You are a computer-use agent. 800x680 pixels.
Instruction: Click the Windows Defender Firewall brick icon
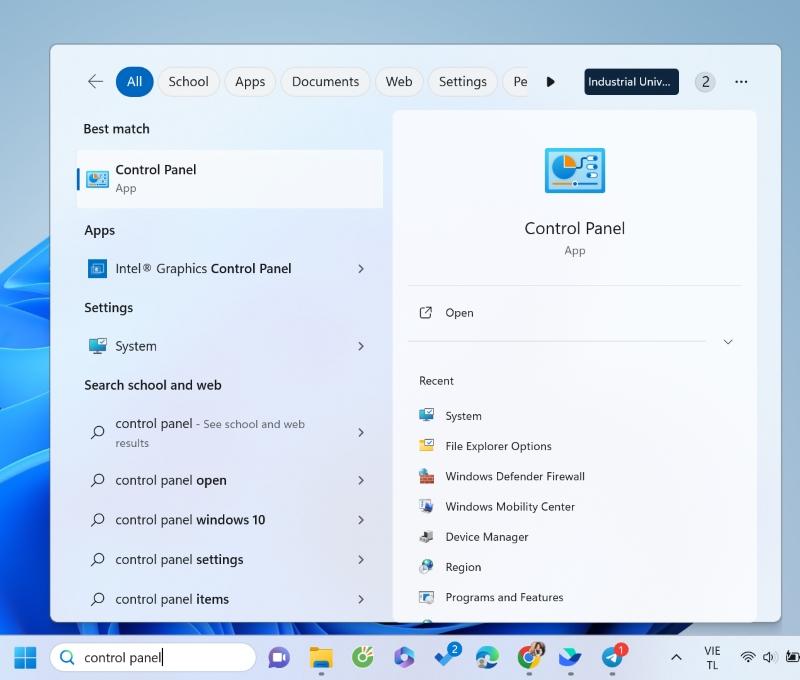426,476
